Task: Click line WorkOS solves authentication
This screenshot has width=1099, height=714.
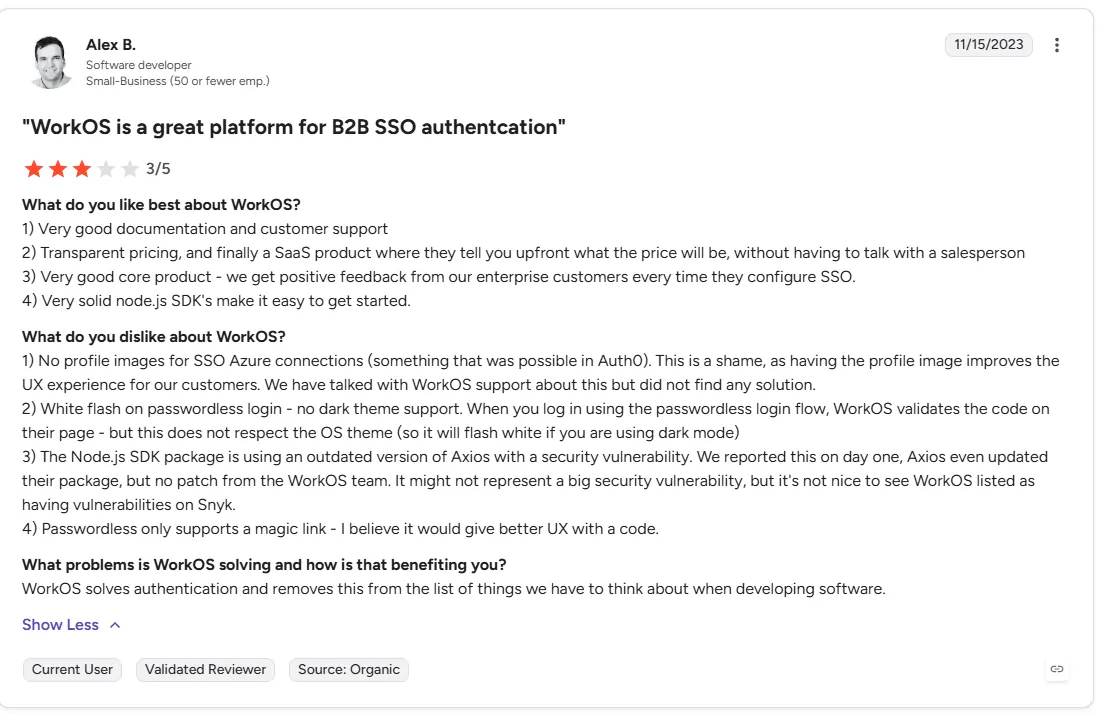Action: click(x=453, y=589)
